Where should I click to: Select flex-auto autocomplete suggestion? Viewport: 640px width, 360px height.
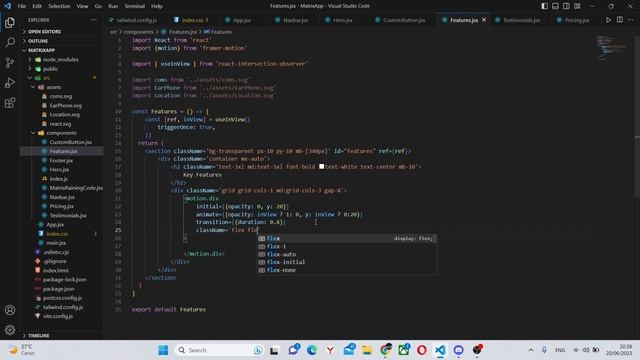coord(347,254)
